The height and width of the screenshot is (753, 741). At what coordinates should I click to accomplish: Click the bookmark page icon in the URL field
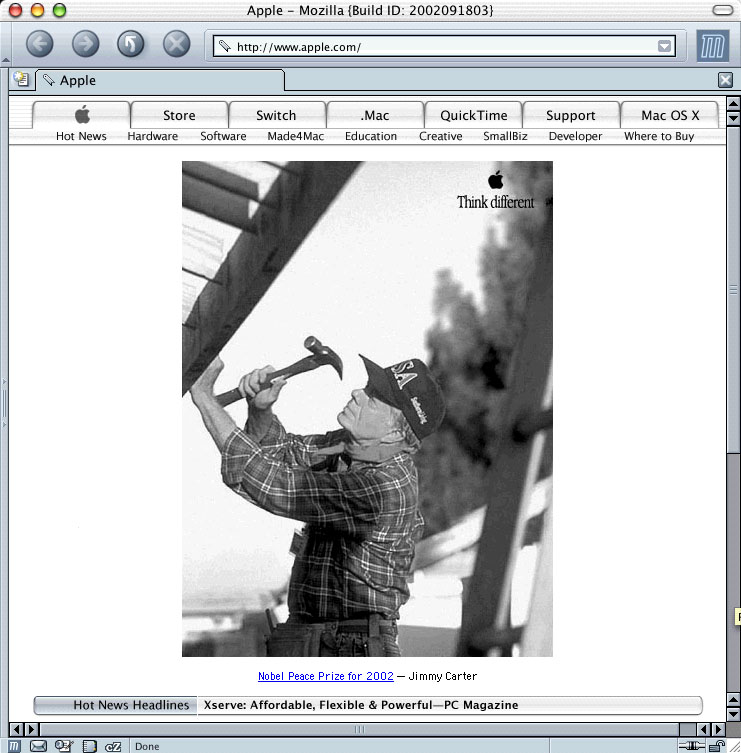point(224,46)
